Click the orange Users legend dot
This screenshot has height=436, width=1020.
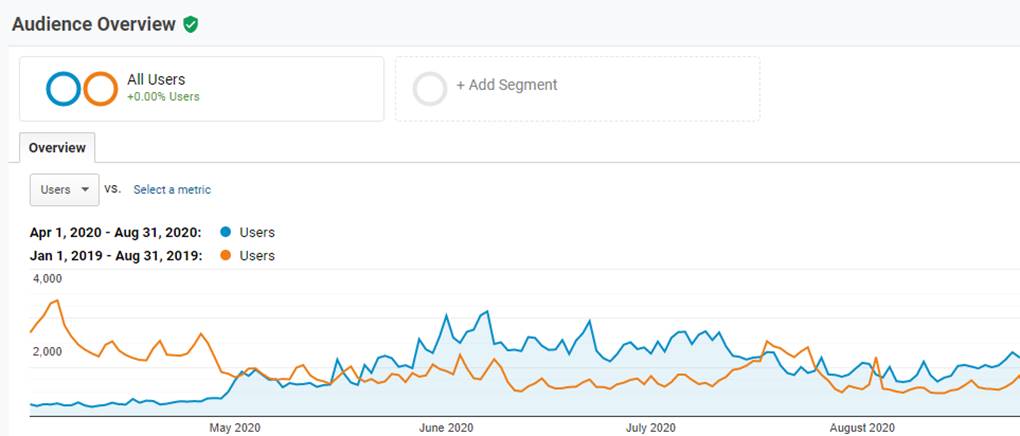point(223,256)
